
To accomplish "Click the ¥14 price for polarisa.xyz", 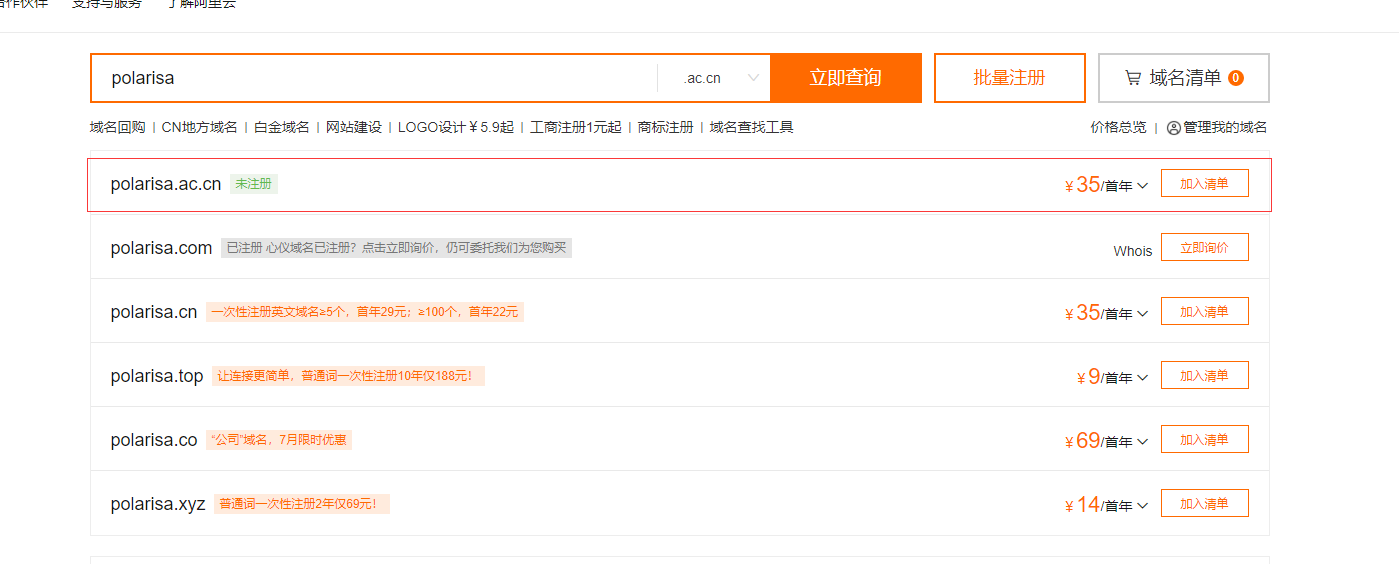I will pos(1083,505).
